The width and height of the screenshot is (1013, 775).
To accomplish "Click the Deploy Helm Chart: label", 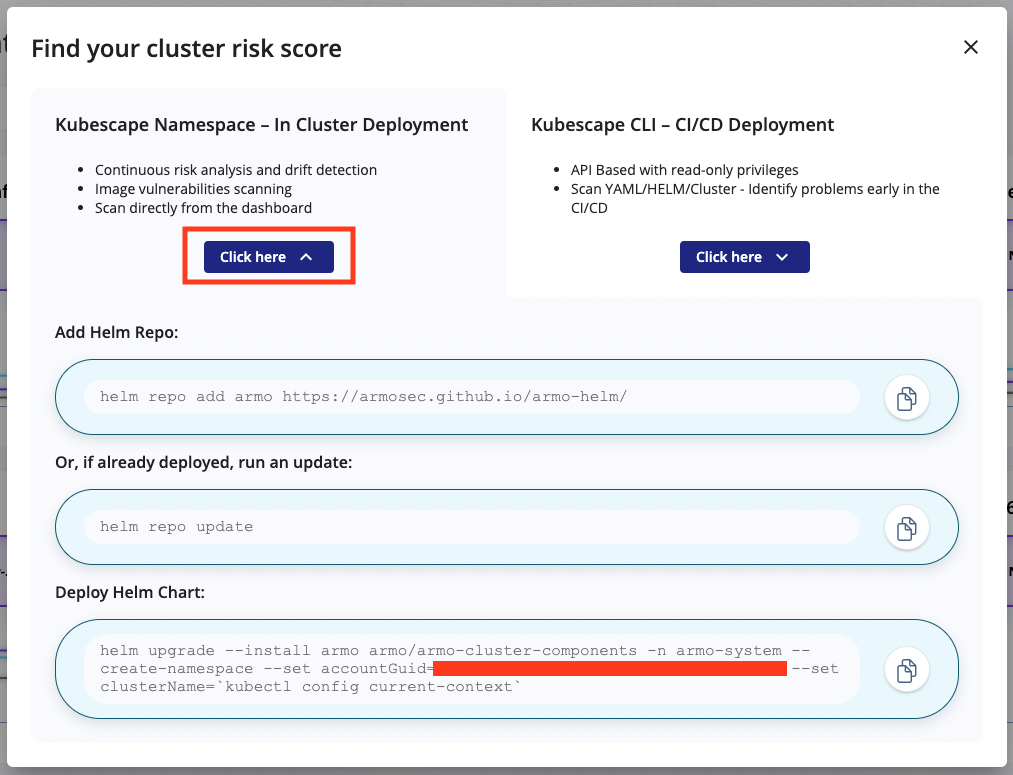I will click(130, 592).
